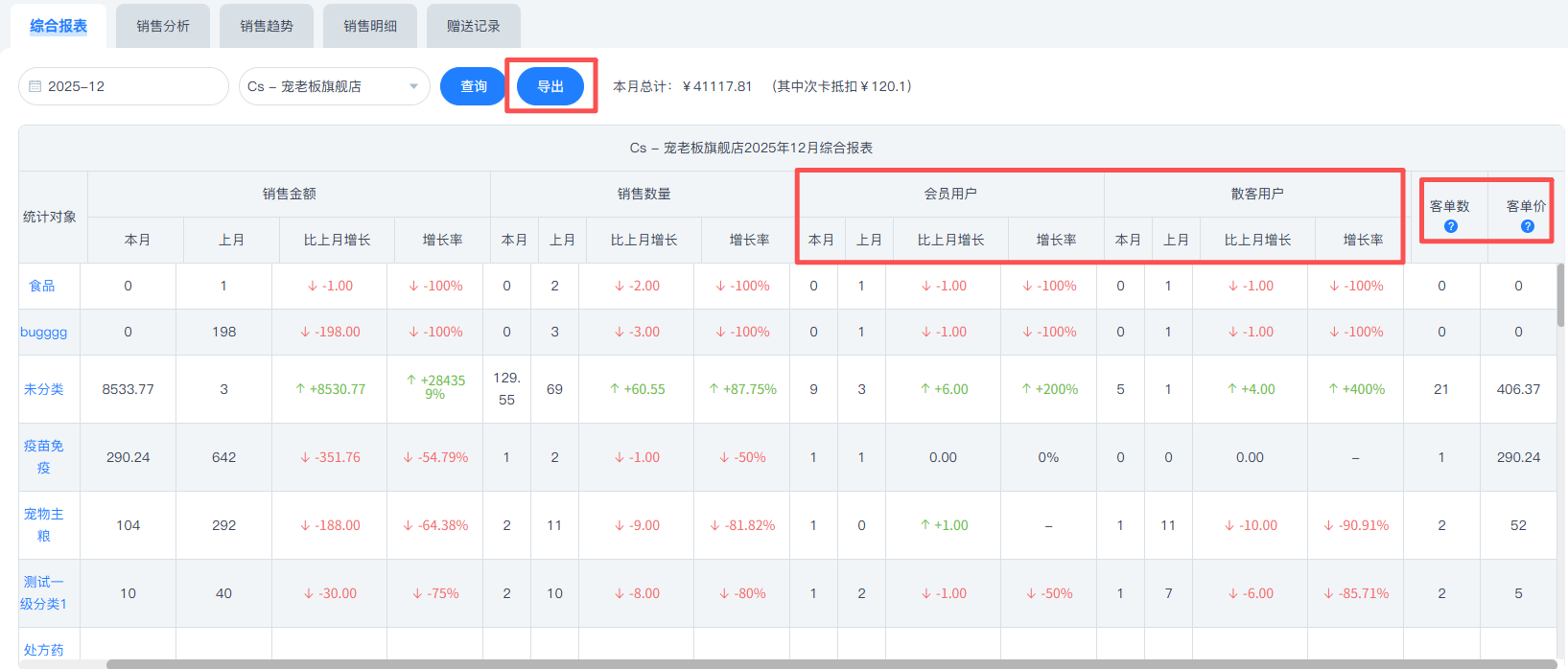The width and height of the screenshot is (1568, 669).
Task: Click the 疫苗免疫 category link
Action: point(44,456)
